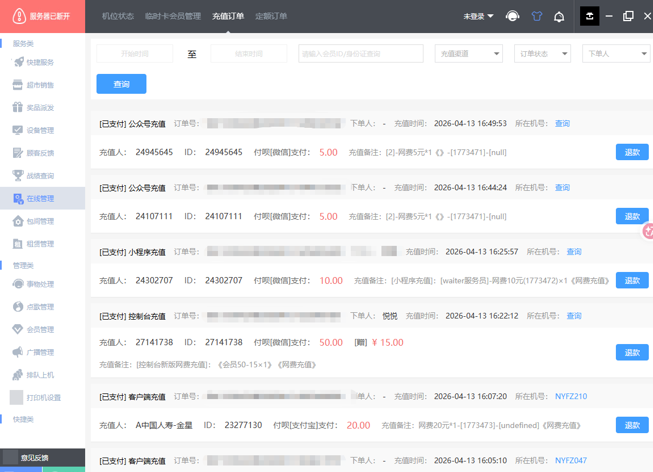Open 设备管理 monitor icon in sidebar
This screenshot has height=472, width=653.
[17, 130]
